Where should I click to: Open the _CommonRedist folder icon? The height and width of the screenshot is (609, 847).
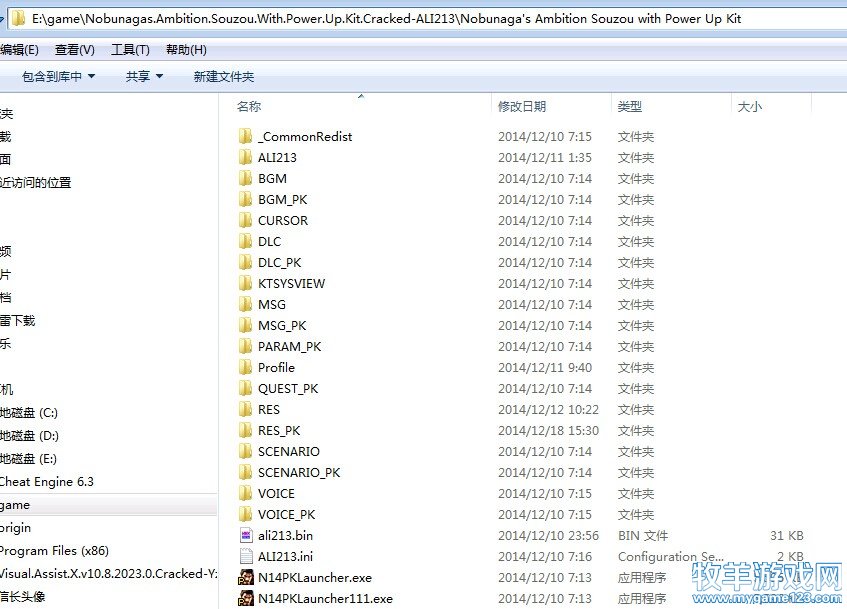click(x=245, y=136)
